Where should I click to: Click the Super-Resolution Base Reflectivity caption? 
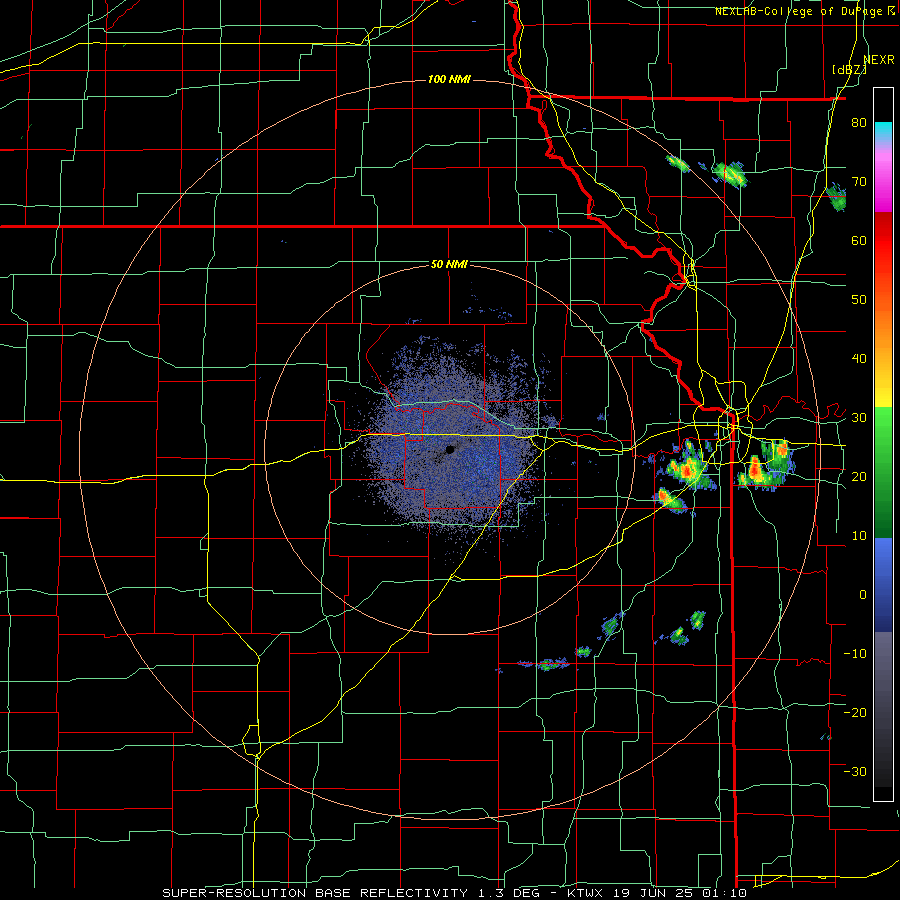(315, 893)
